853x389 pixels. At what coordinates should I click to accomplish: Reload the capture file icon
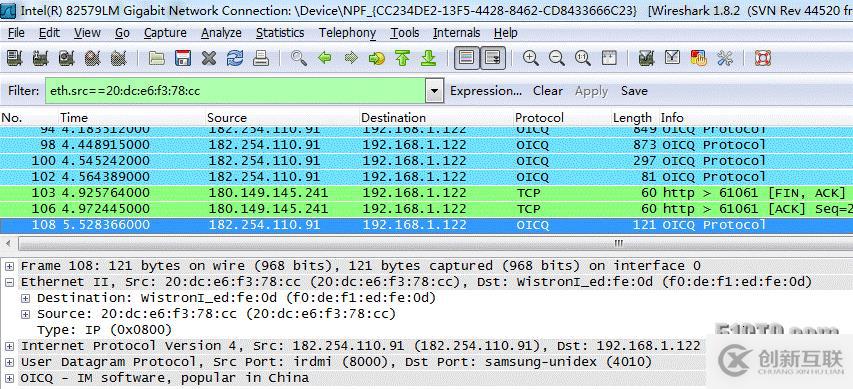(x=235, y=58)
